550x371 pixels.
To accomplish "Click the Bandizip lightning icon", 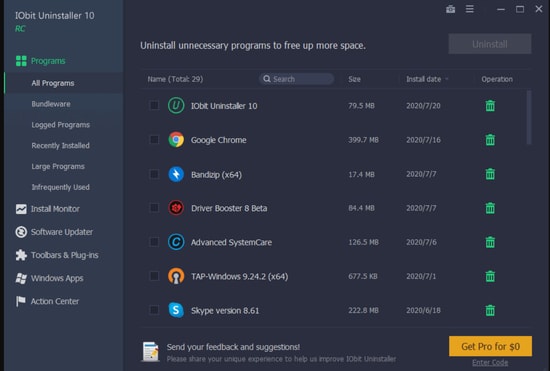I will pos(176,174).
